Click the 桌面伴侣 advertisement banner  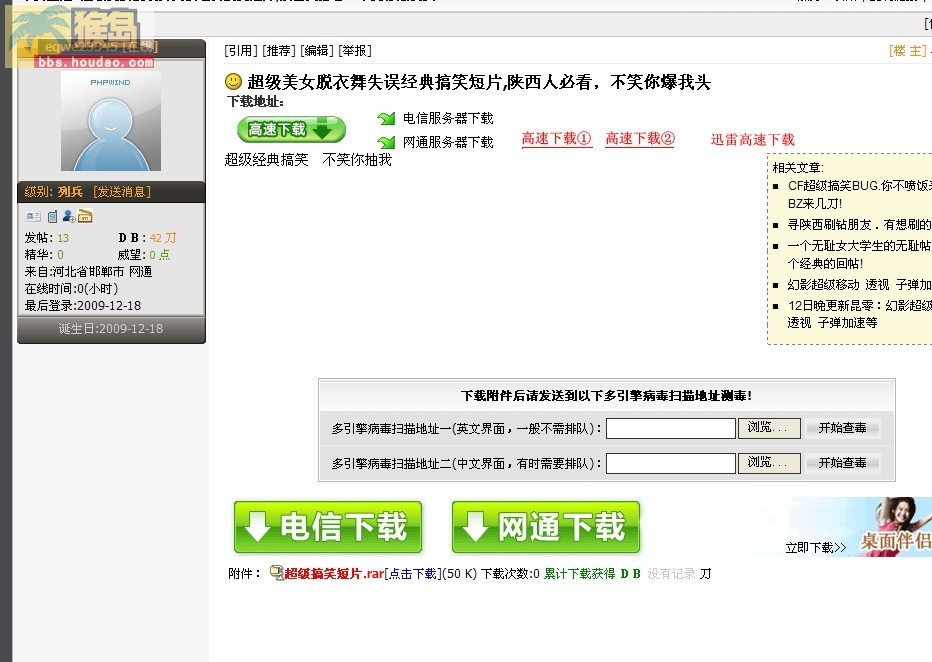pyautogui.click(x=895, y=527)
